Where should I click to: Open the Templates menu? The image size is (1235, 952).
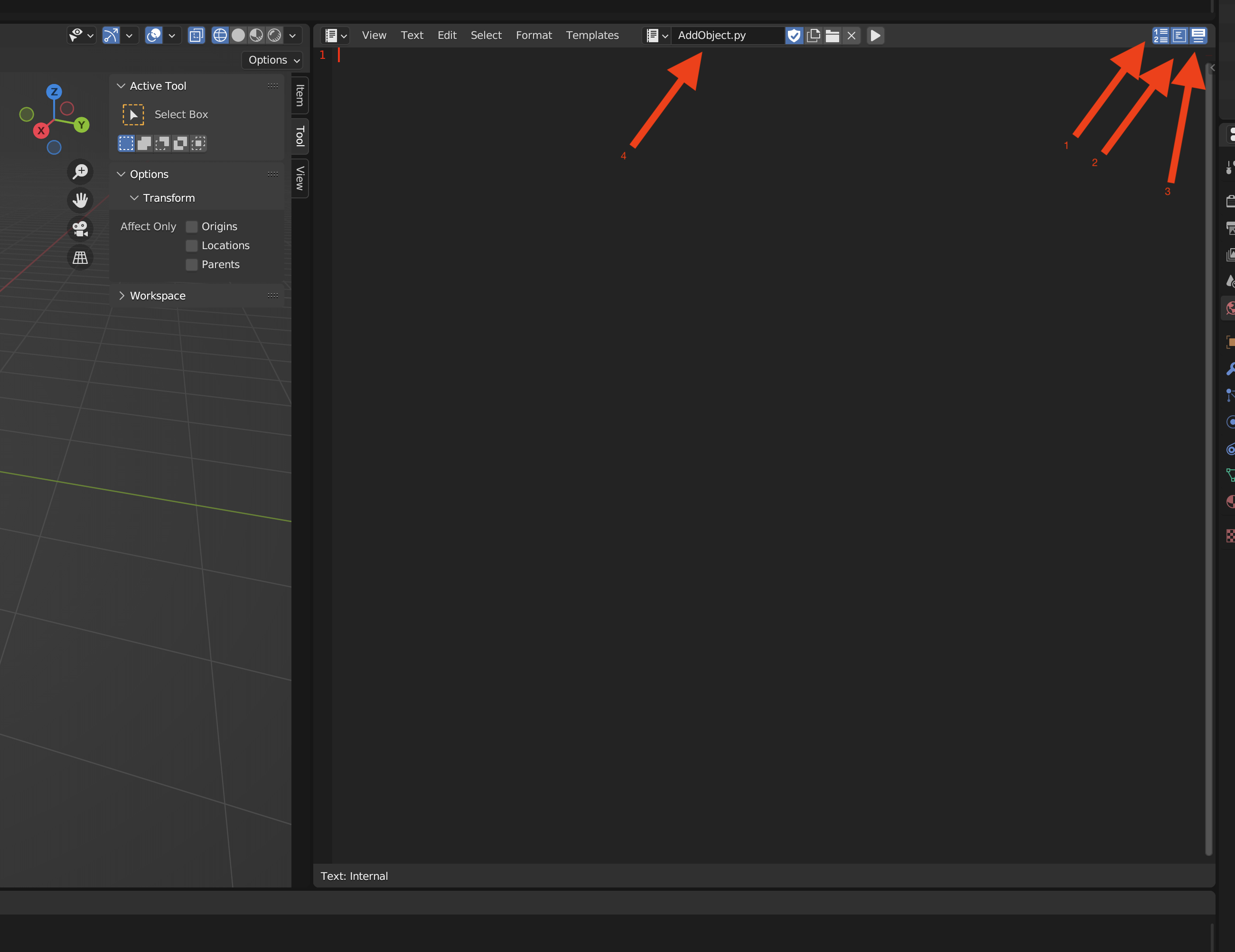coord(592,36)
